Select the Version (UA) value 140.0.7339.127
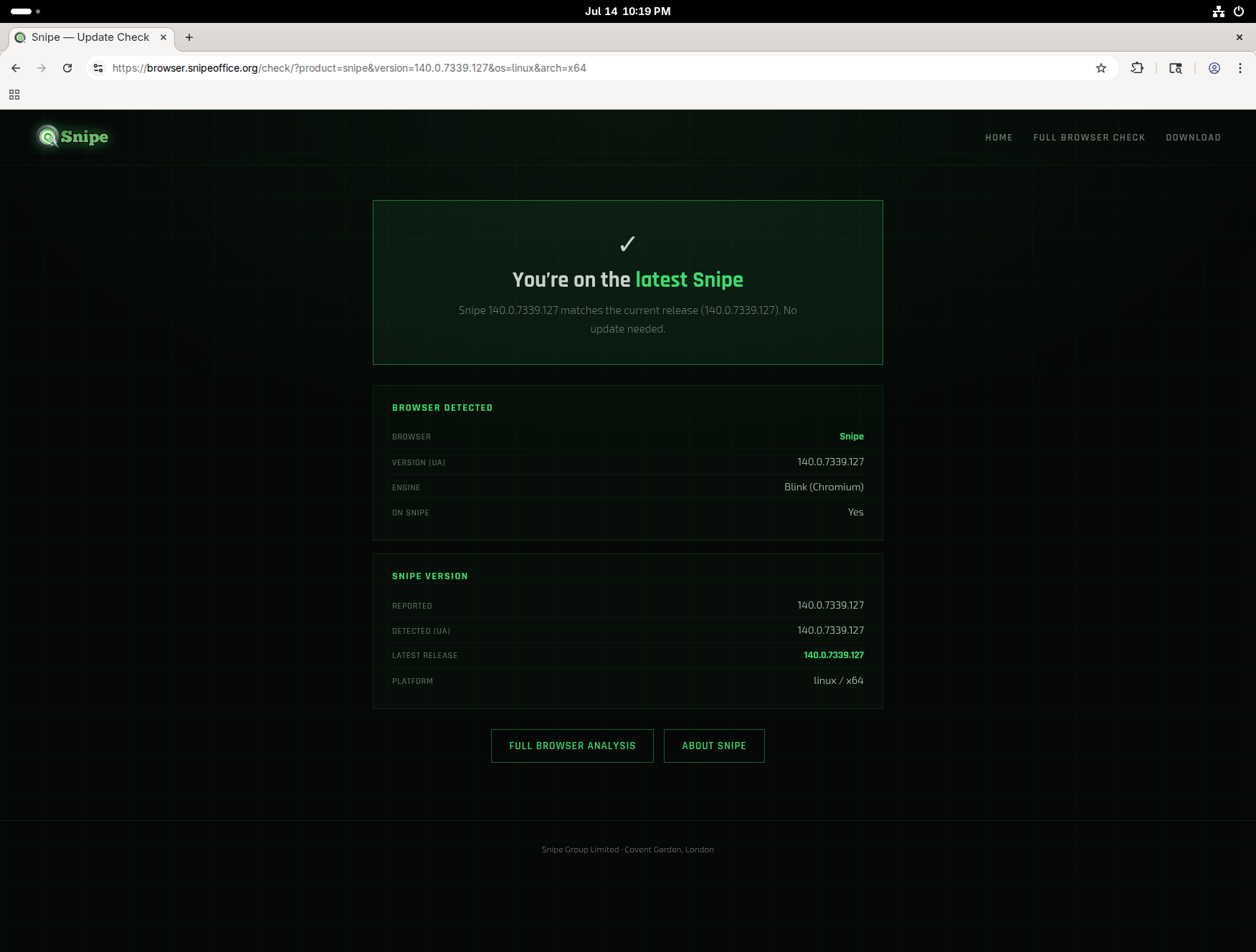Image resolution: width=1256 pixels, height=952 pixels. (x=830, y=462)
